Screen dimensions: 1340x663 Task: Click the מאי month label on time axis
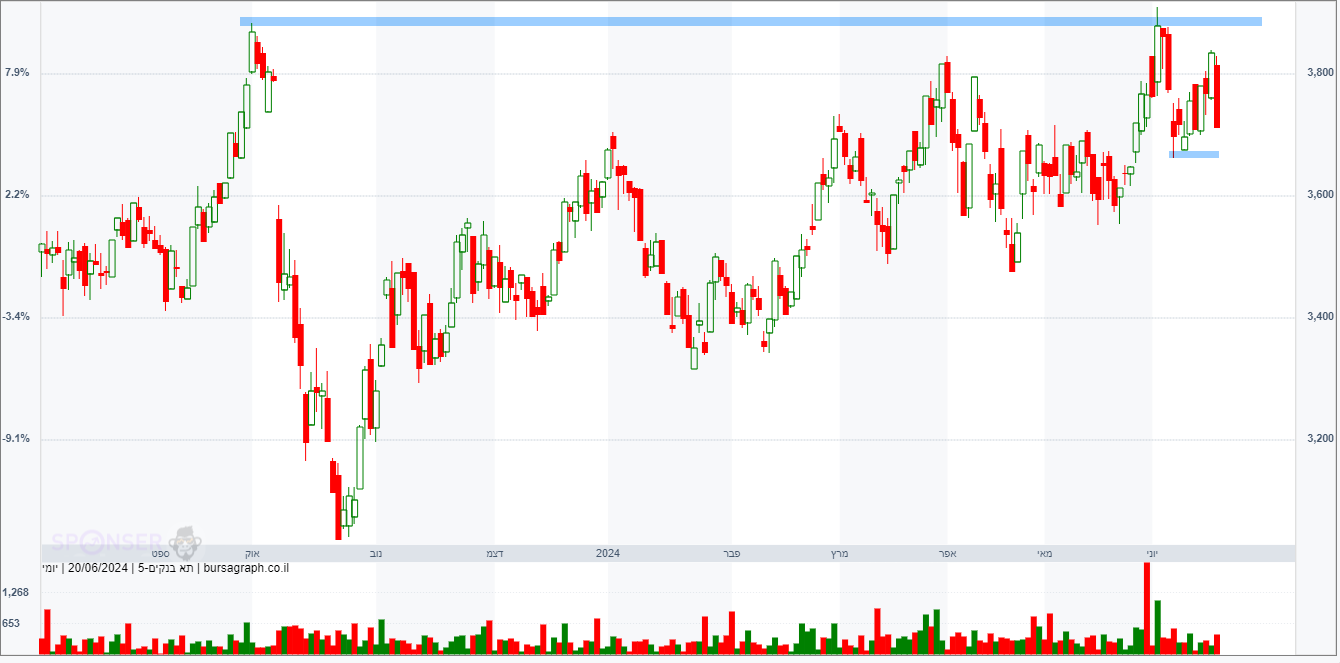coord(1044,553)
